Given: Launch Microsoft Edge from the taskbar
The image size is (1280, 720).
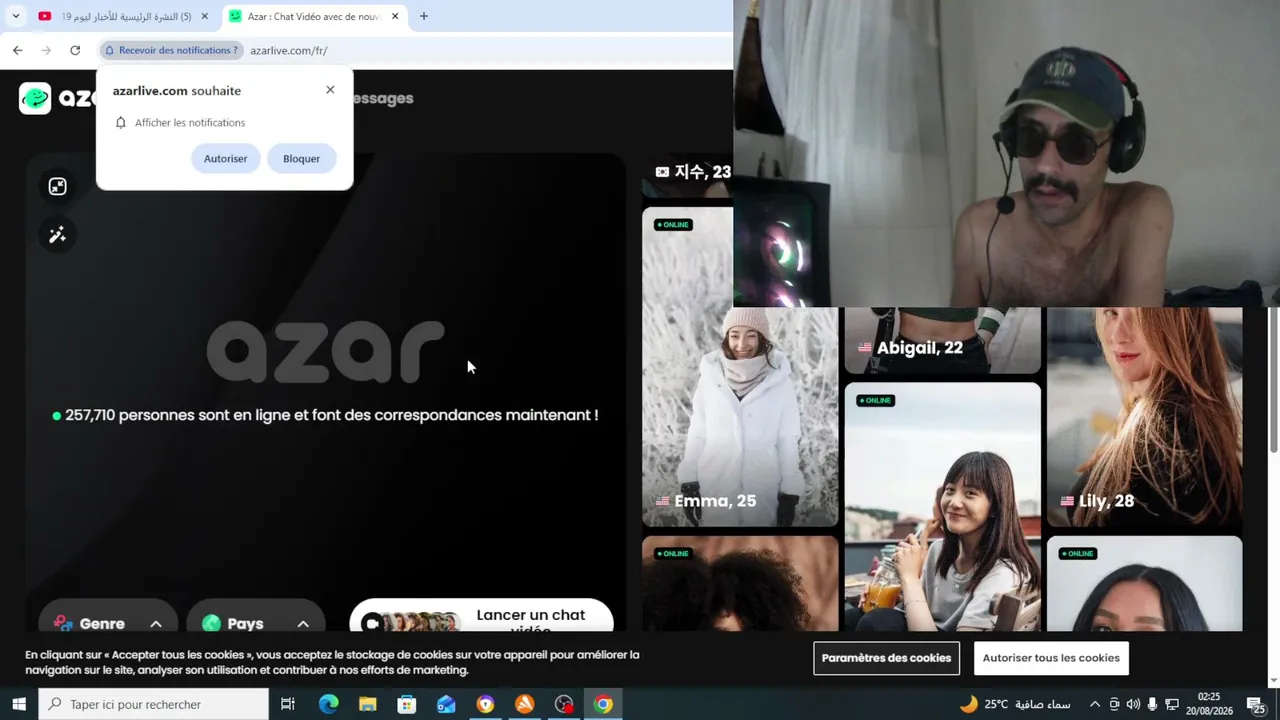Looking at the screenshot, I should 328,704.
